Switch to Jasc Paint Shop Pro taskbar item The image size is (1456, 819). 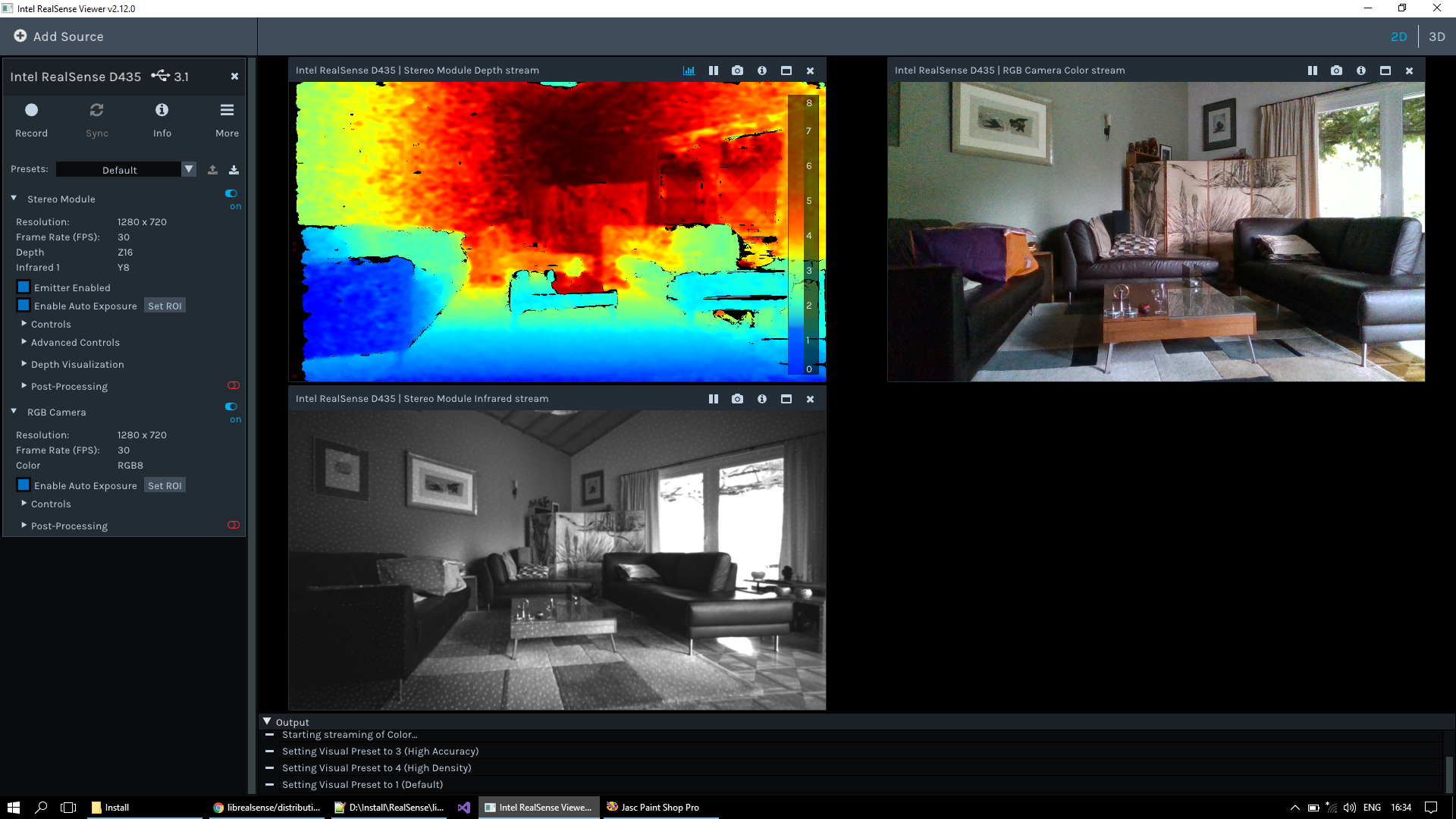[660, 808]
